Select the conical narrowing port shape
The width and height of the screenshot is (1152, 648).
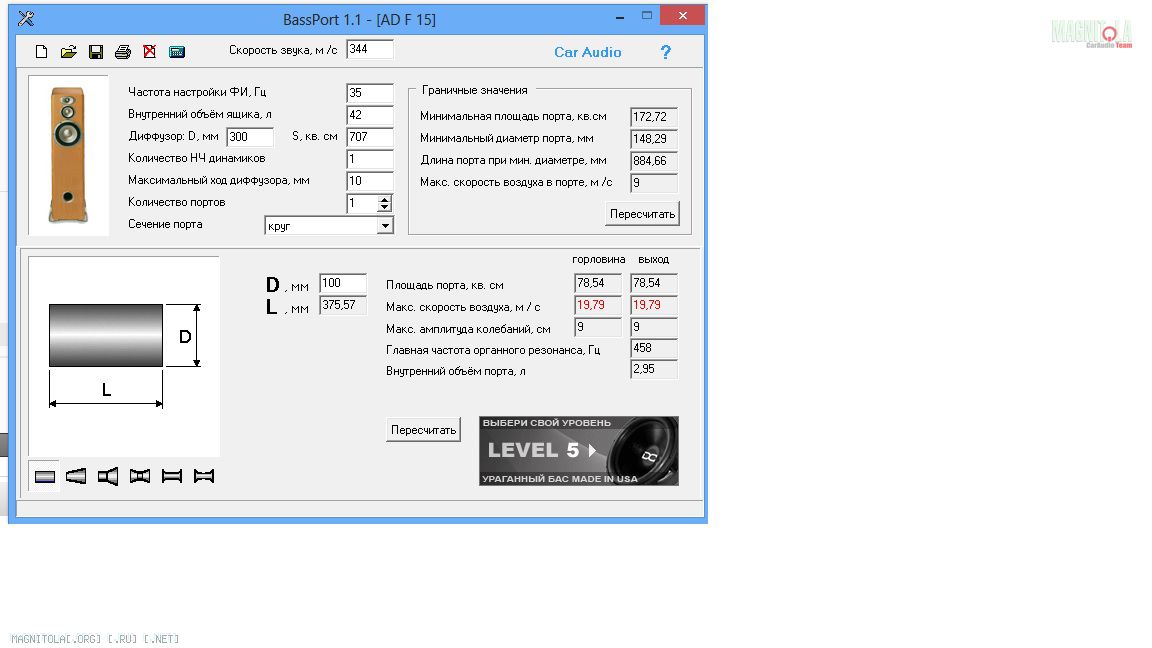76,476
